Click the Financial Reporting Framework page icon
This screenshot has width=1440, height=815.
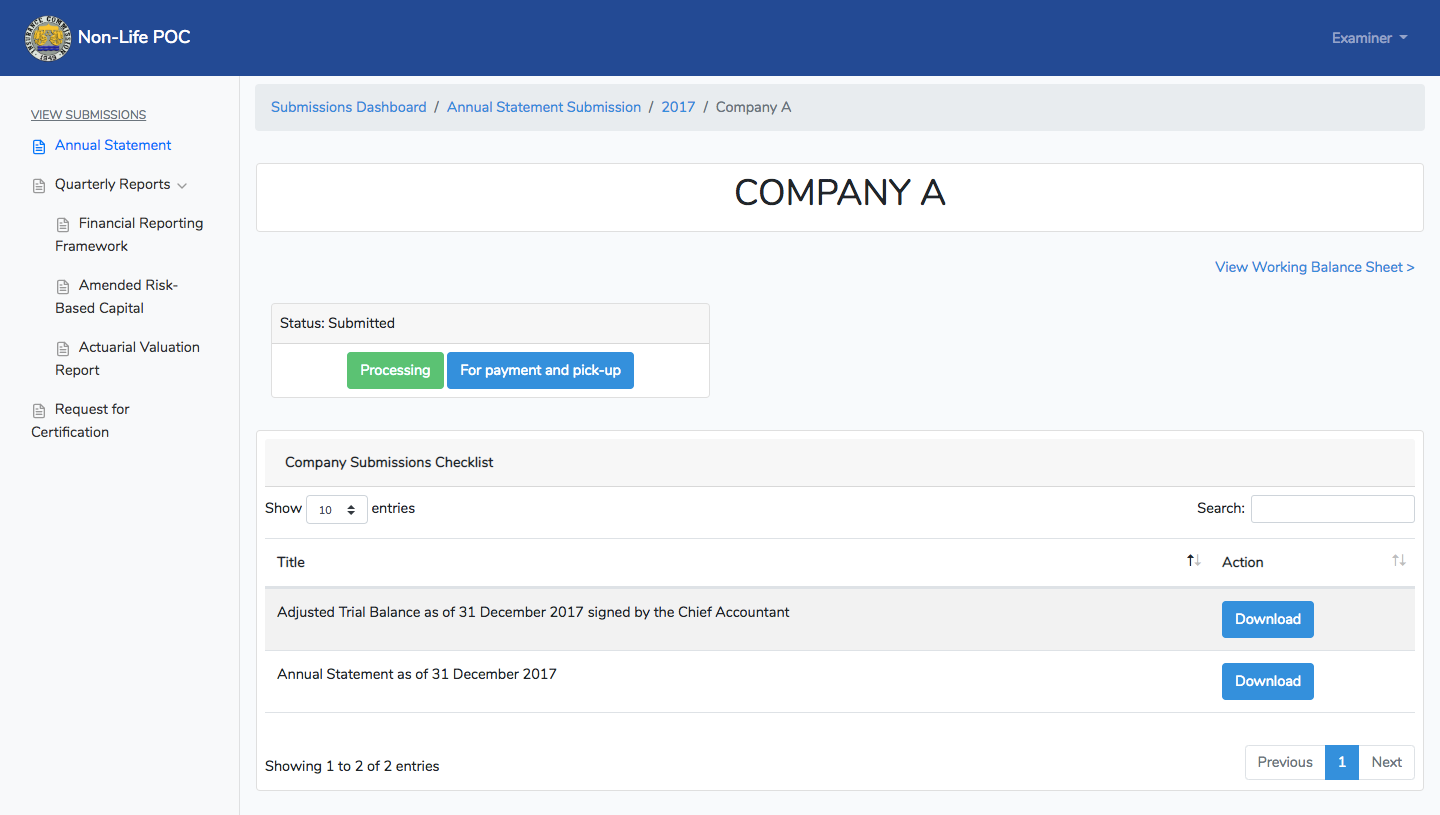(63, 225)
